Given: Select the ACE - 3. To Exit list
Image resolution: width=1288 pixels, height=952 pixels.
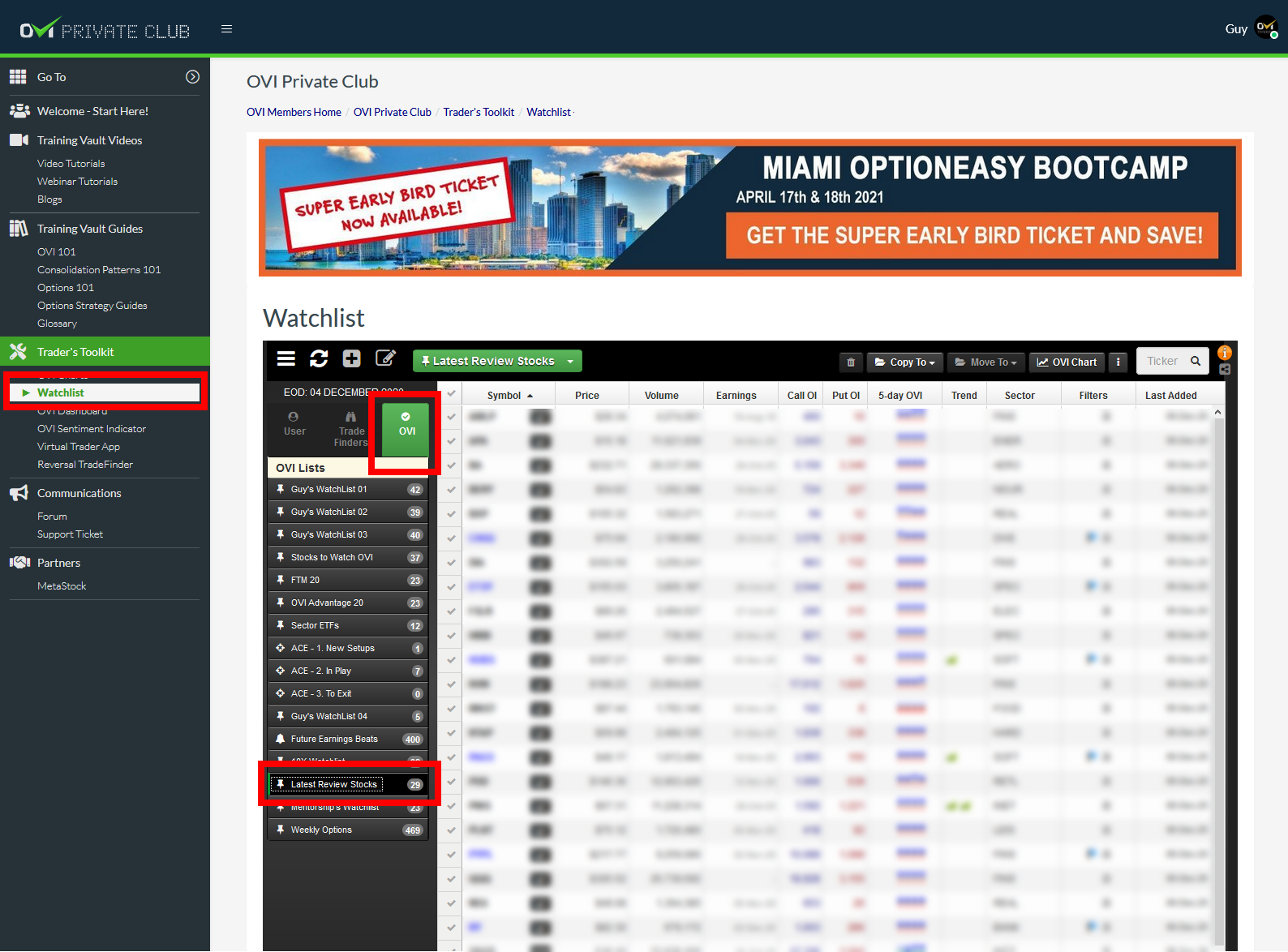Looking at the screenshot, I should coord(349,693).
